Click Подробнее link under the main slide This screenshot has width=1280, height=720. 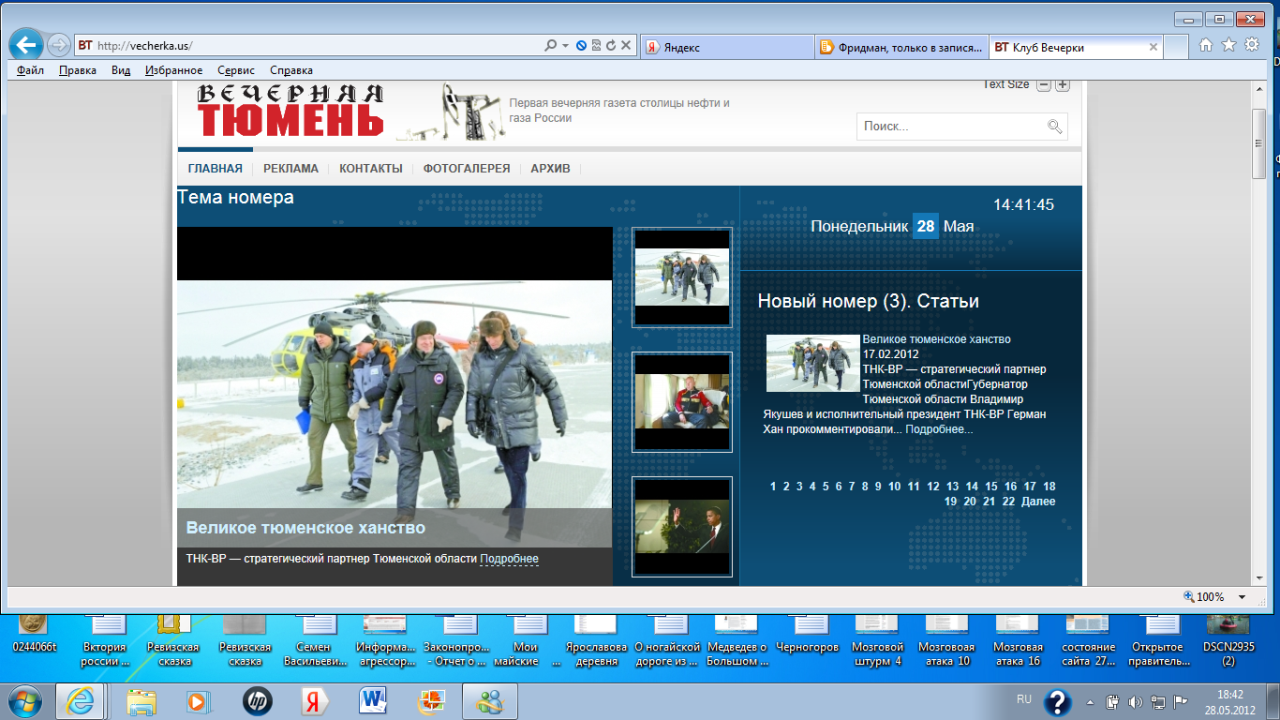[x=509, y=559]
